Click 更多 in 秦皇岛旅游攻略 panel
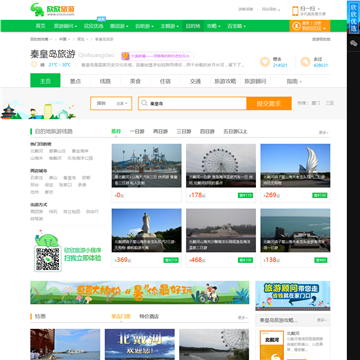Viewport: 360px width, 360px height. pyautogui.click(x=322, y=320)
